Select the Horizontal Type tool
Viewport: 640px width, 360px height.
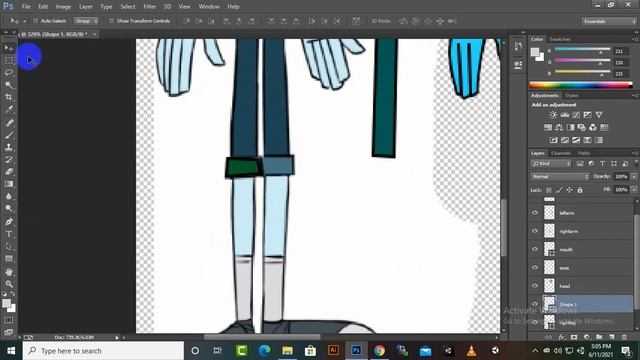[9, 234]
